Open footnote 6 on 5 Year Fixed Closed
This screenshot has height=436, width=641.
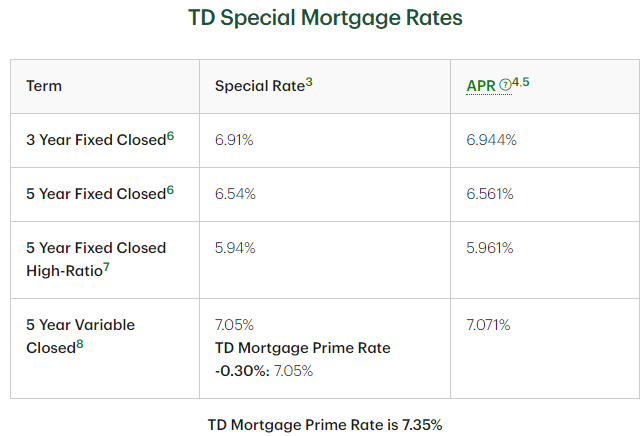pos(171,189)
